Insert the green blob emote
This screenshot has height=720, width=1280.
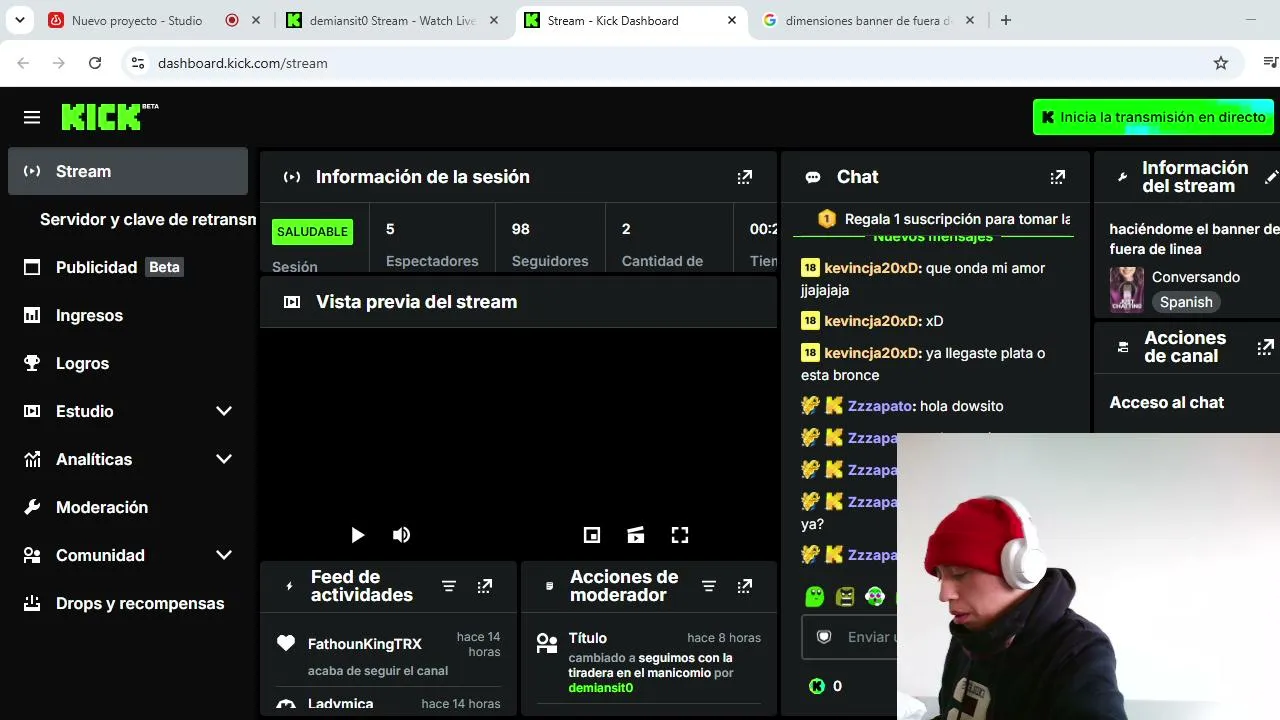(x=815, y=597)
